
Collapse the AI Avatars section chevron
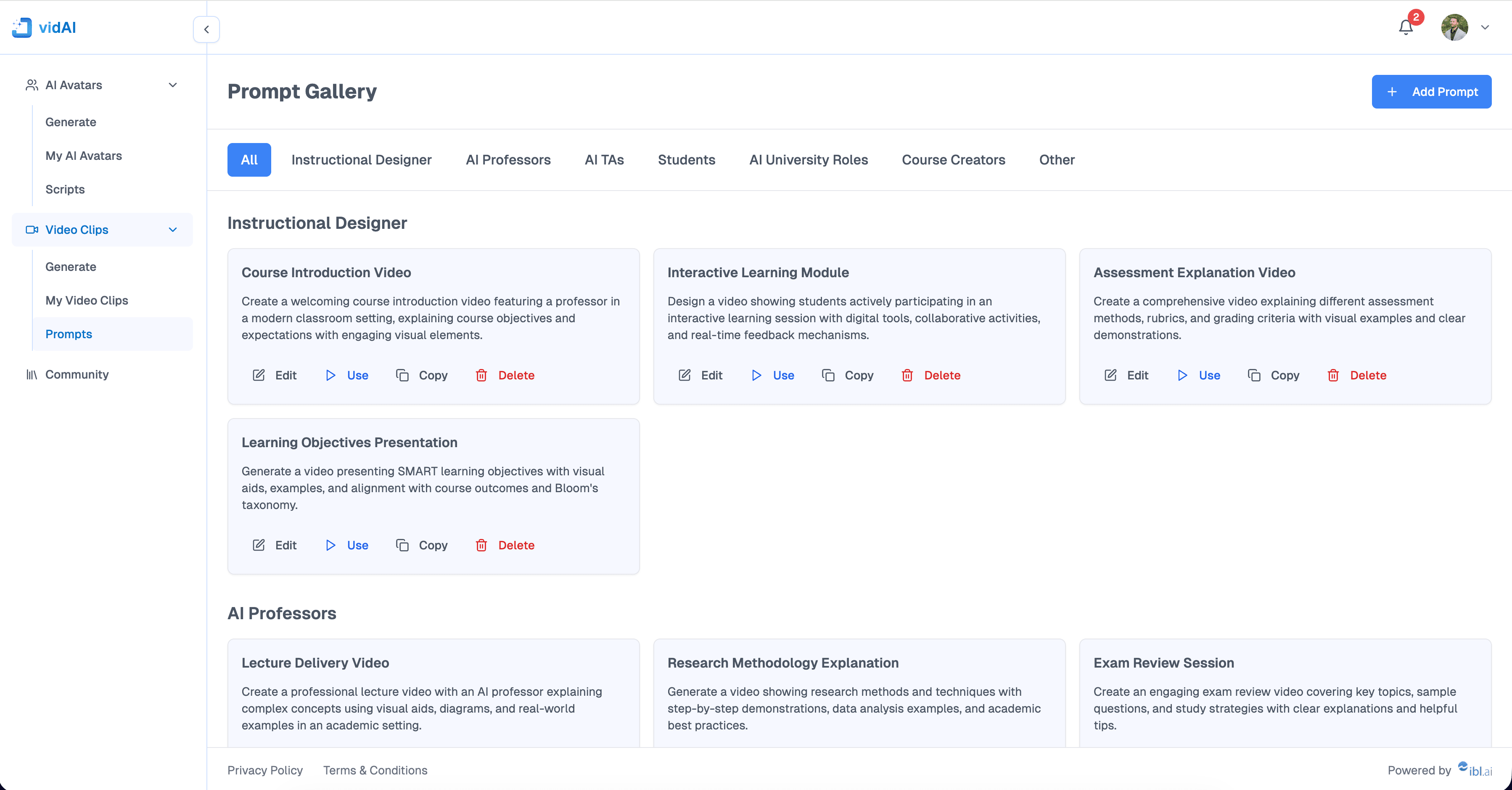(x=172, y=85)
